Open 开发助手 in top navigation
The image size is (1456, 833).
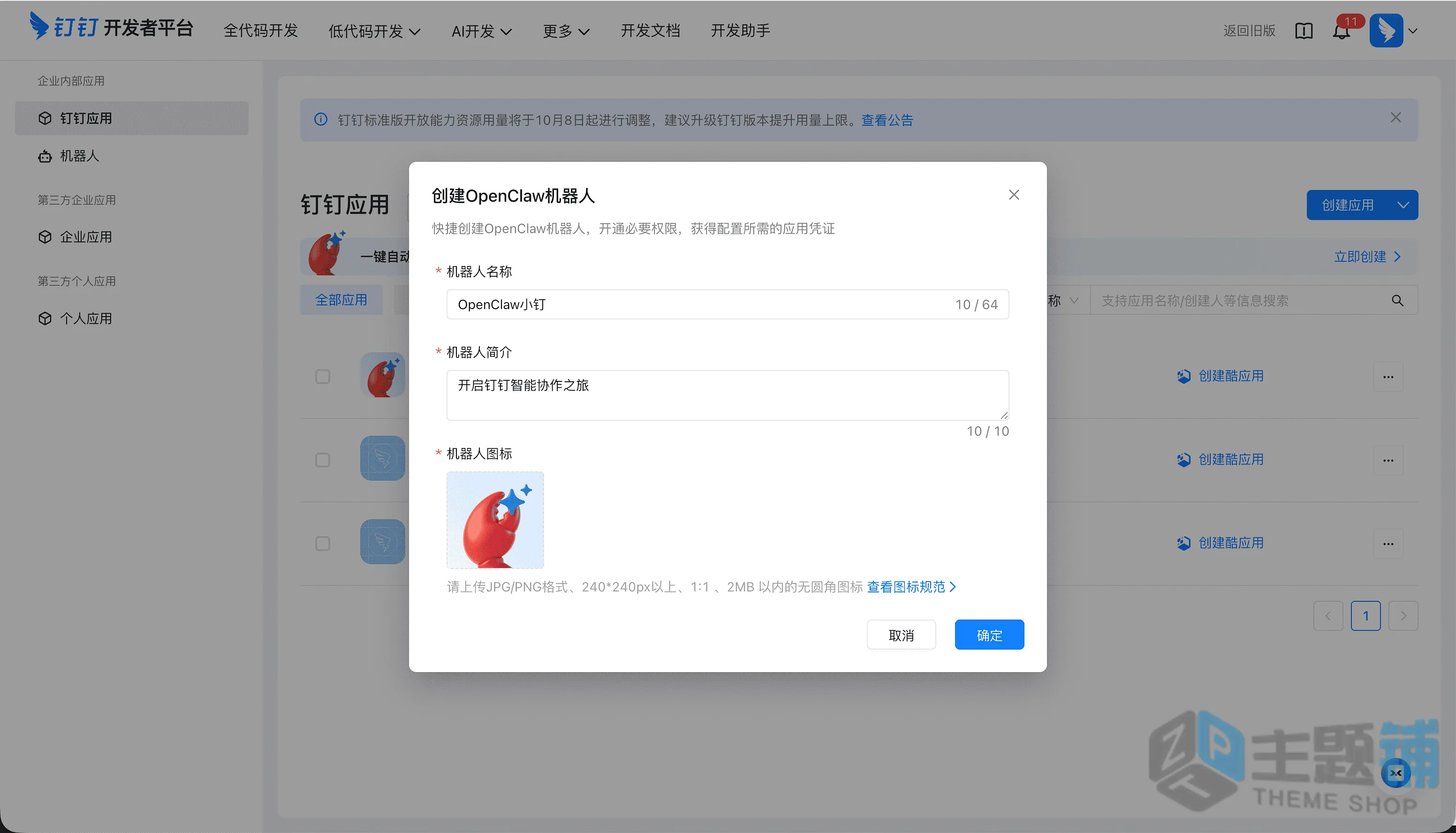(740, 31)
